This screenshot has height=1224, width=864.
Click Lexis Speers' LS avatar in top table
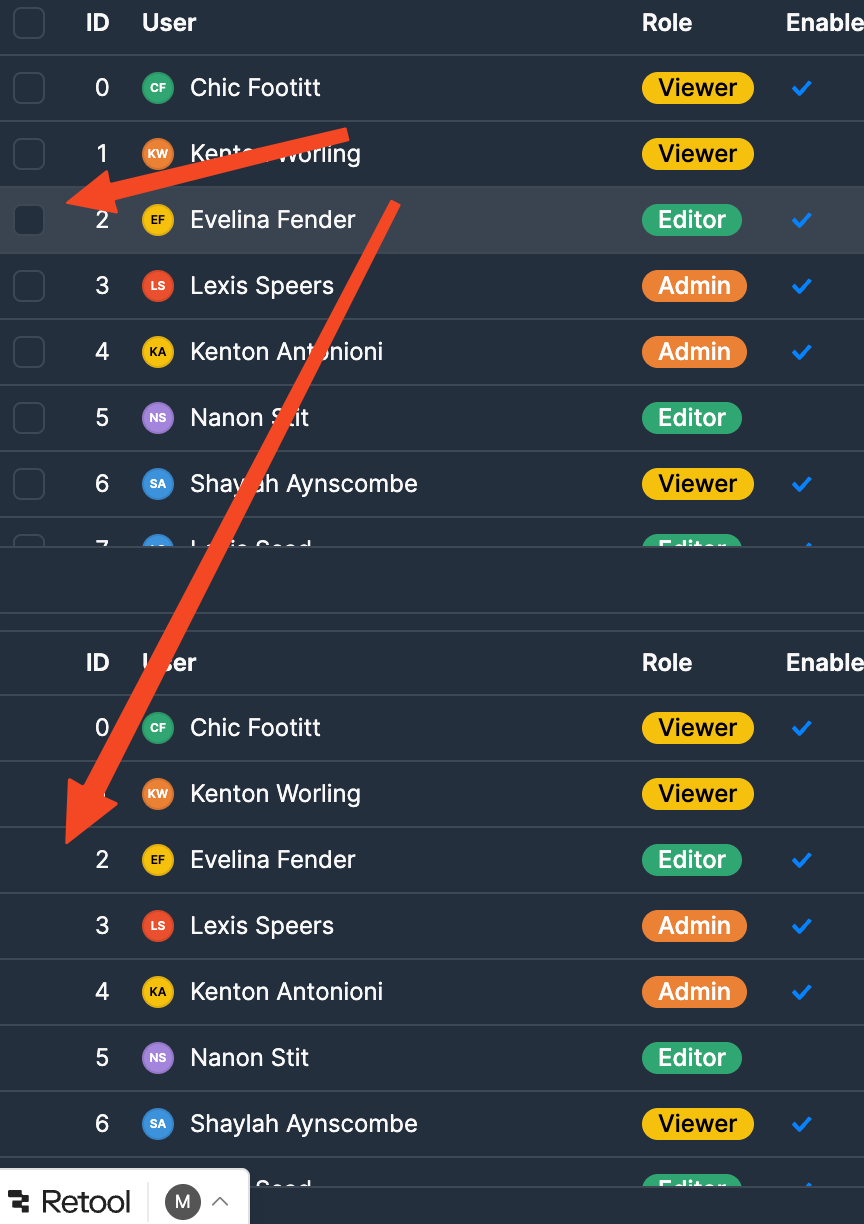[158, 286]
